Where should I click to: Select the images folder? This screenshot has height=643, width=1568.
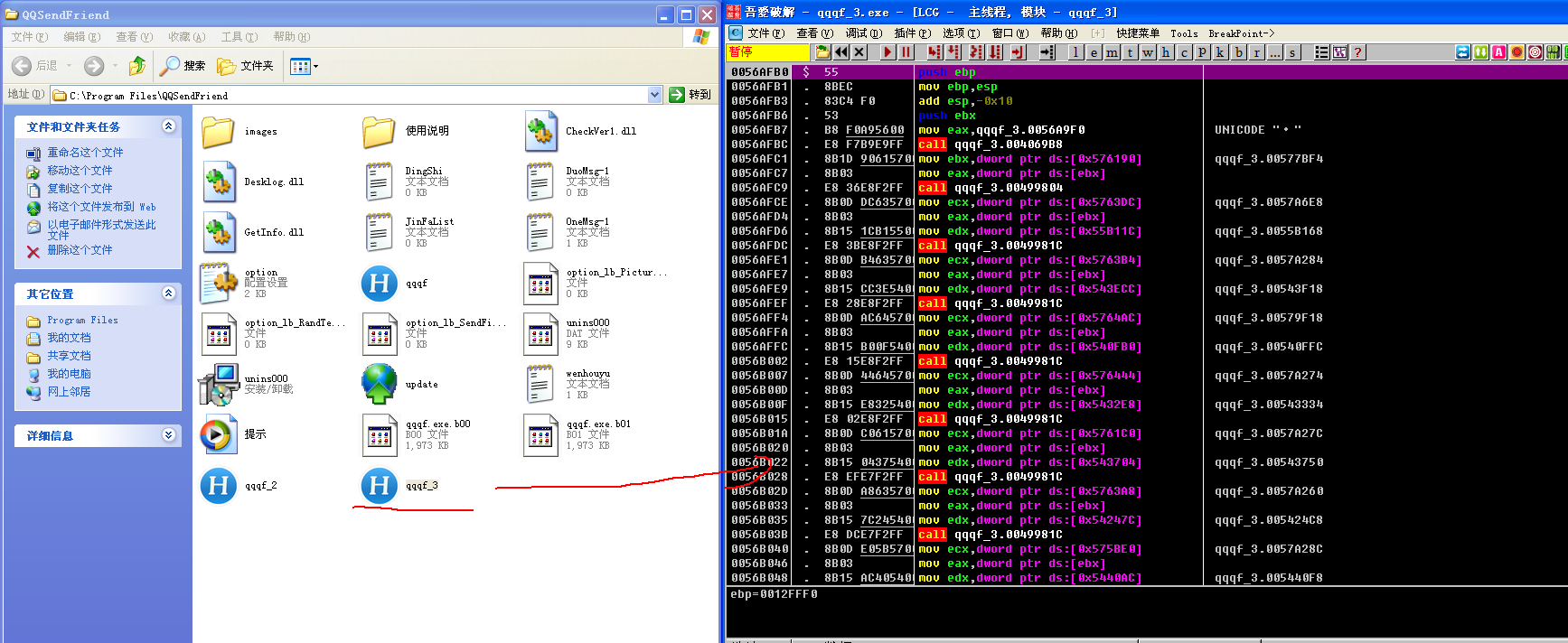(x=239, y=131)
